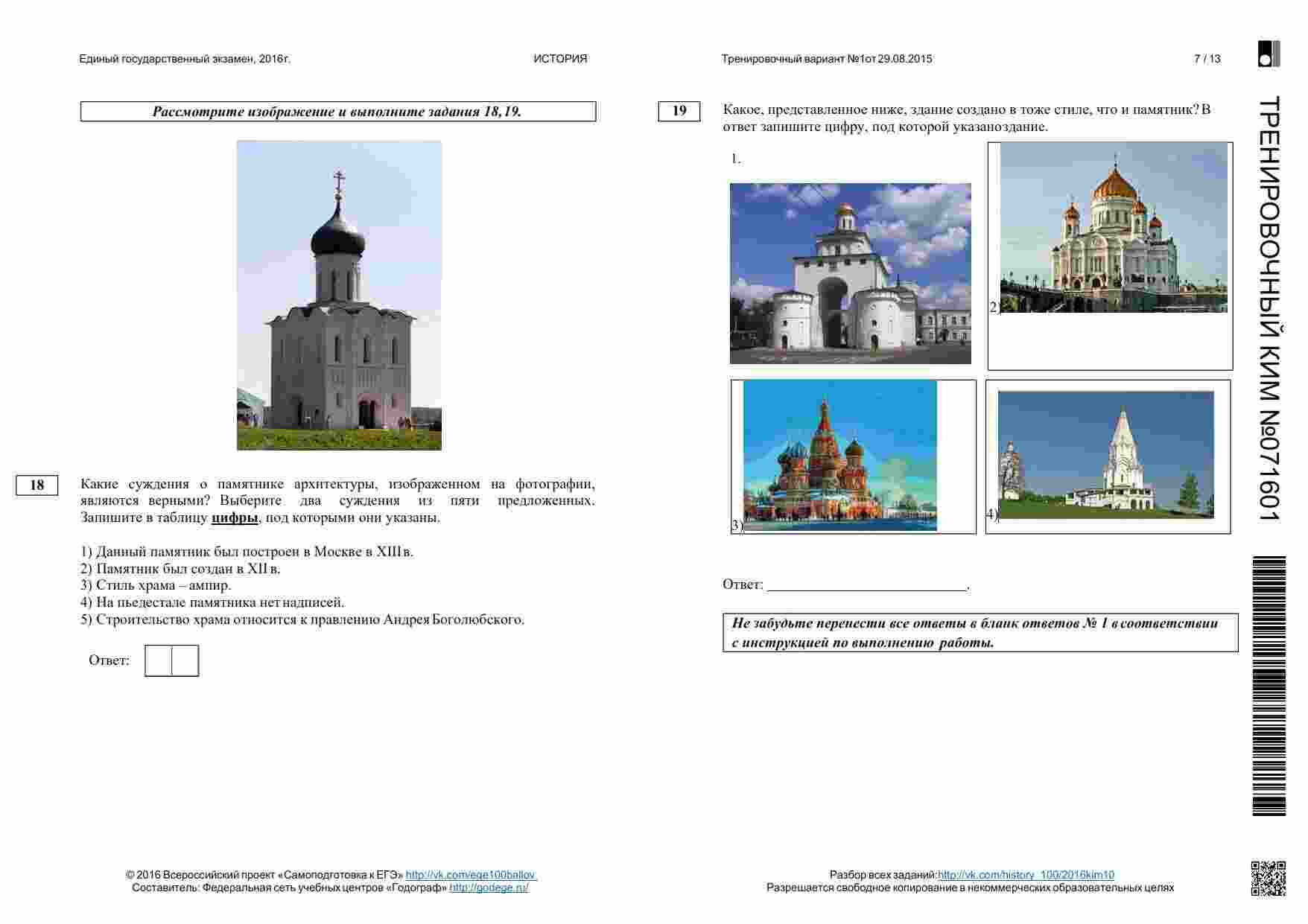Click the boxed task number 18
This screenshot has width=1308, height=924.
point(37,485)
